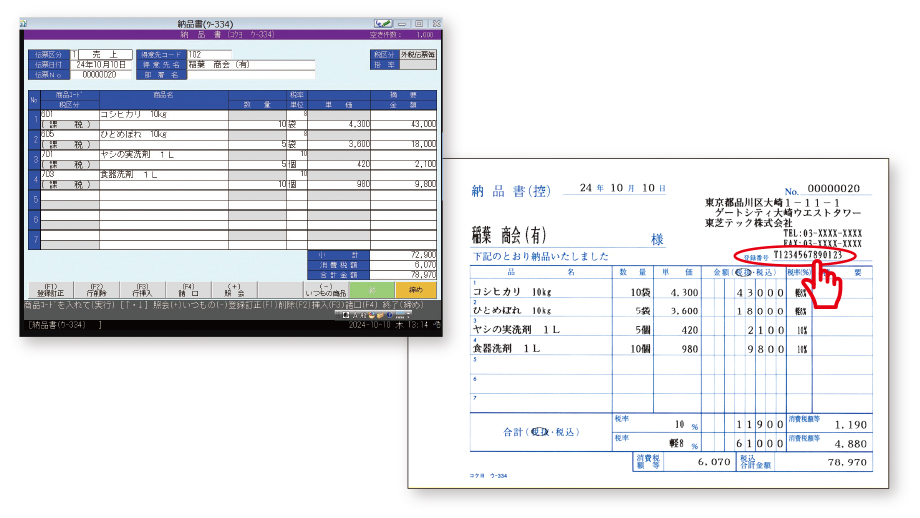Click the (F1) 登録訂正 button
The image size is (920, 518).
[x=51, y=290]
